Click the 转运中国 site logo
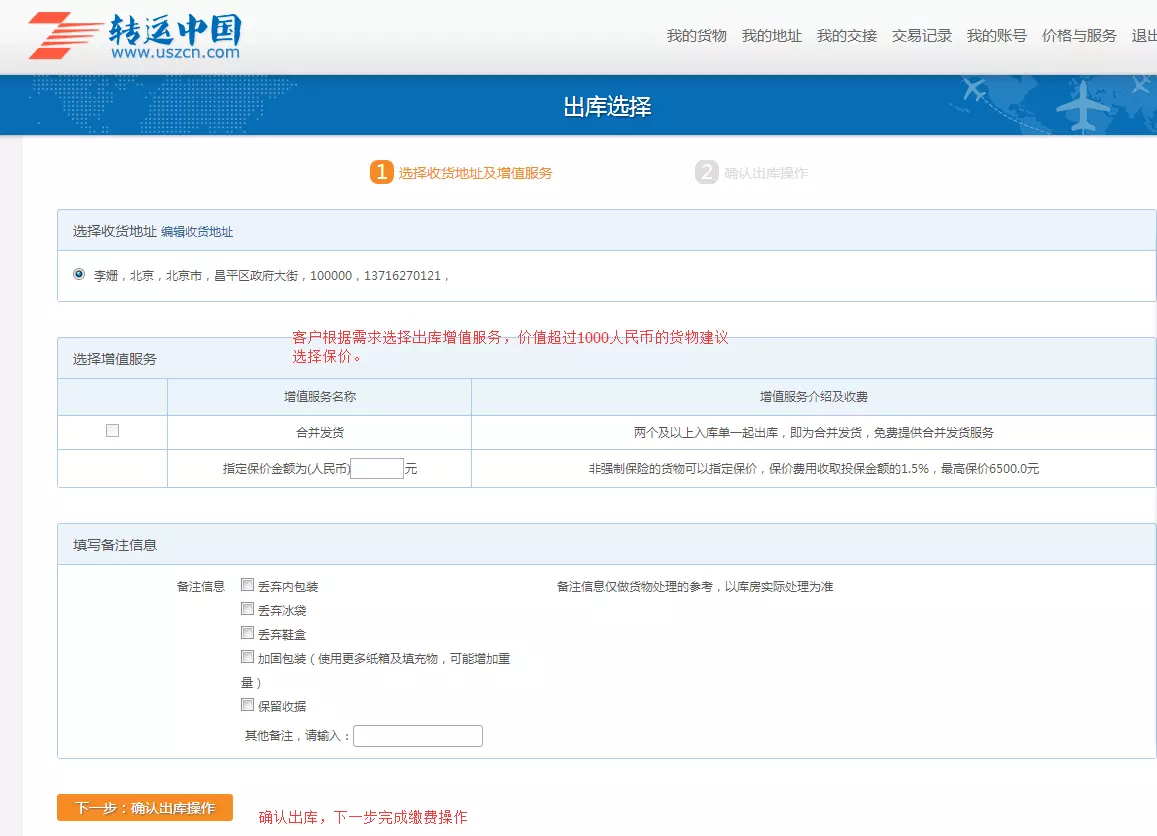Screen dimensions: 1157x836 tap(135, 35)
